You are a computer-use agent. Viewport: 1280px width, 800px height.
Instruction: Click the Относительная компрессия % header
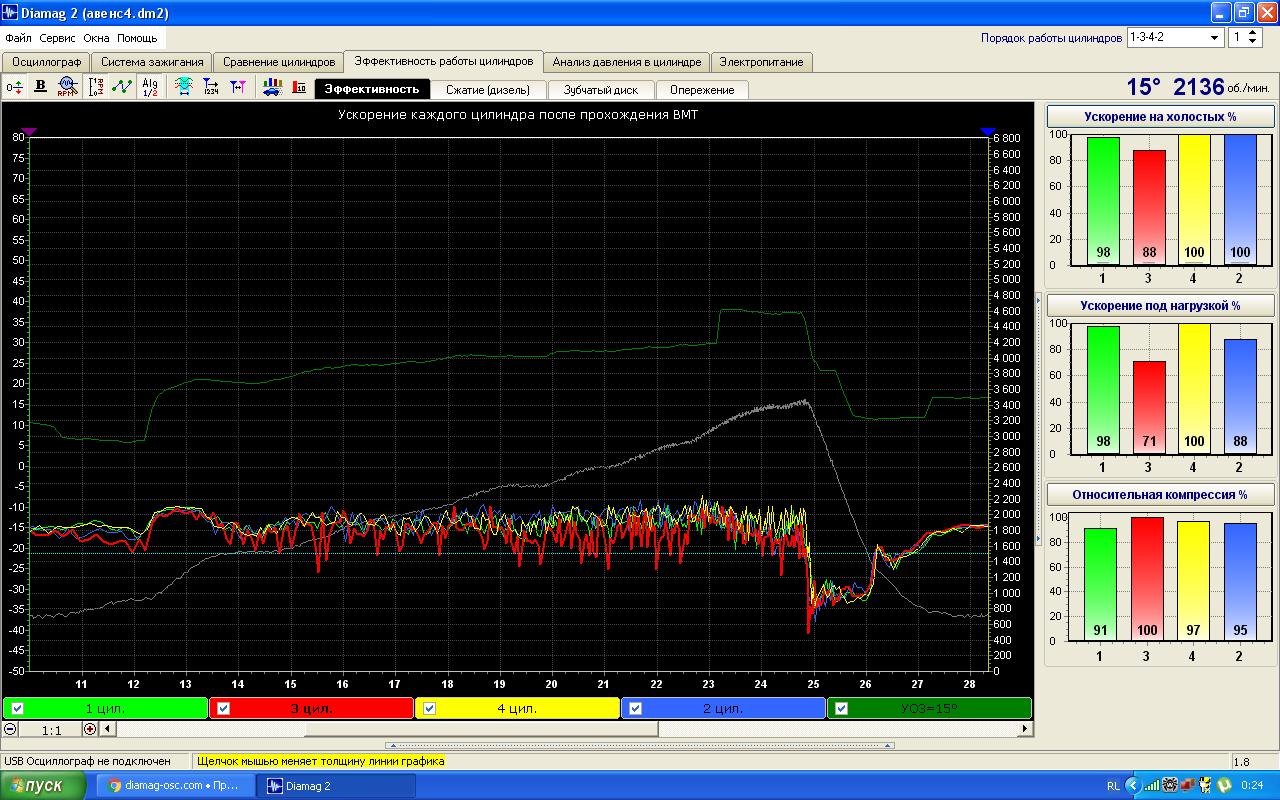[1160, 494]
